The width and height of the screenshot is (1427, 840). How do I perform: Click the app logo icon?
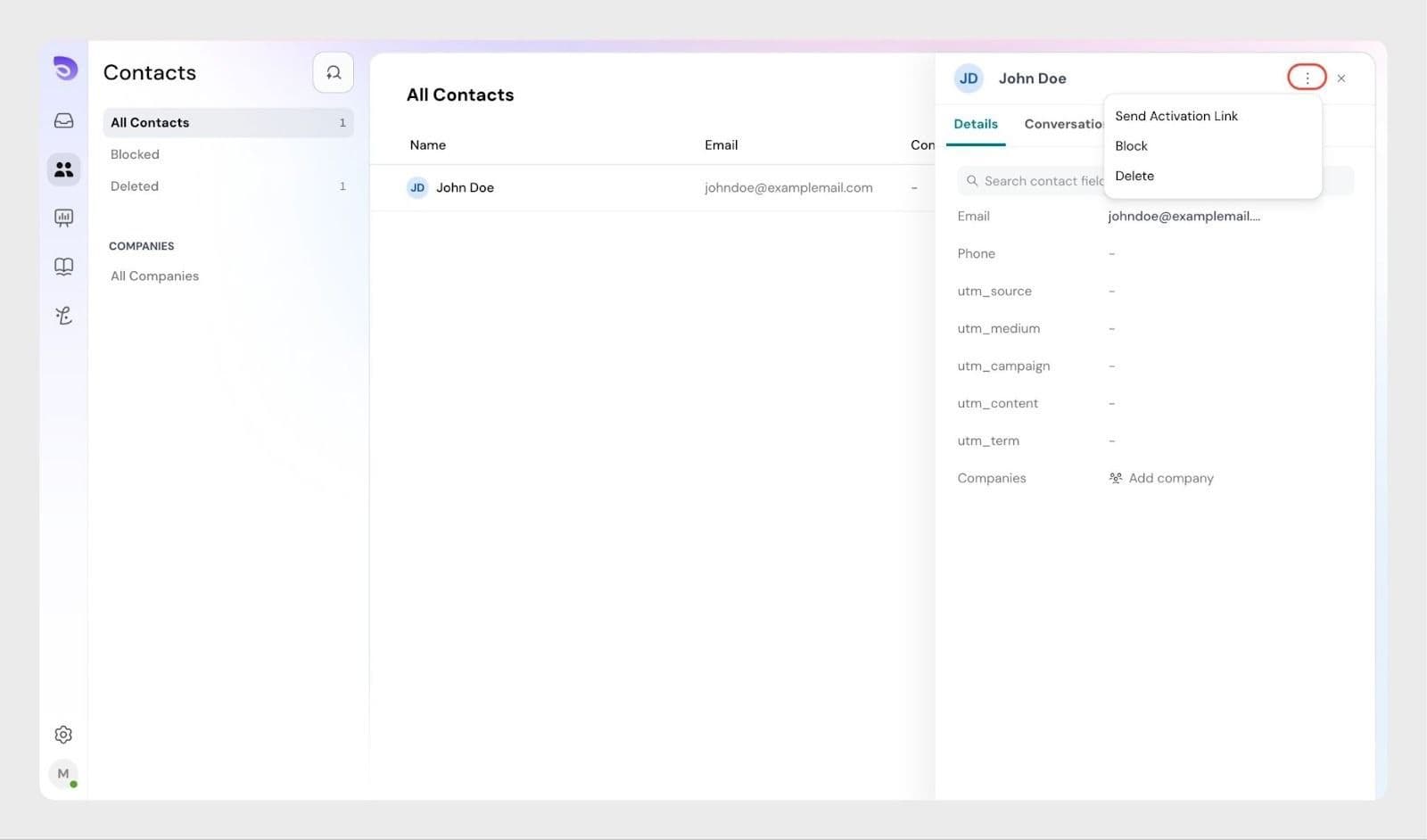click(x=64, y=69)
